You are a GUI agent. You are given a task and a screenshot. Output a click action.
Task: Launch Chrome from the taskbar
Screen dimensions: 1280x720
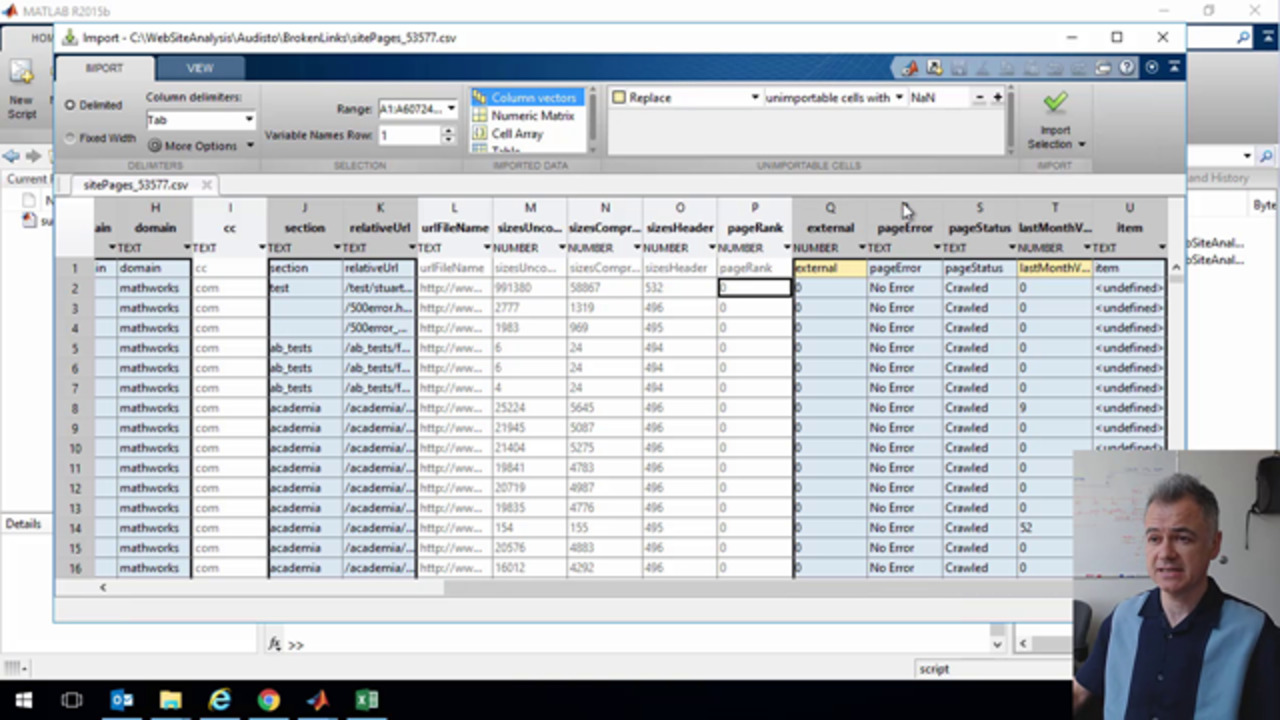(x=268, y=700)
